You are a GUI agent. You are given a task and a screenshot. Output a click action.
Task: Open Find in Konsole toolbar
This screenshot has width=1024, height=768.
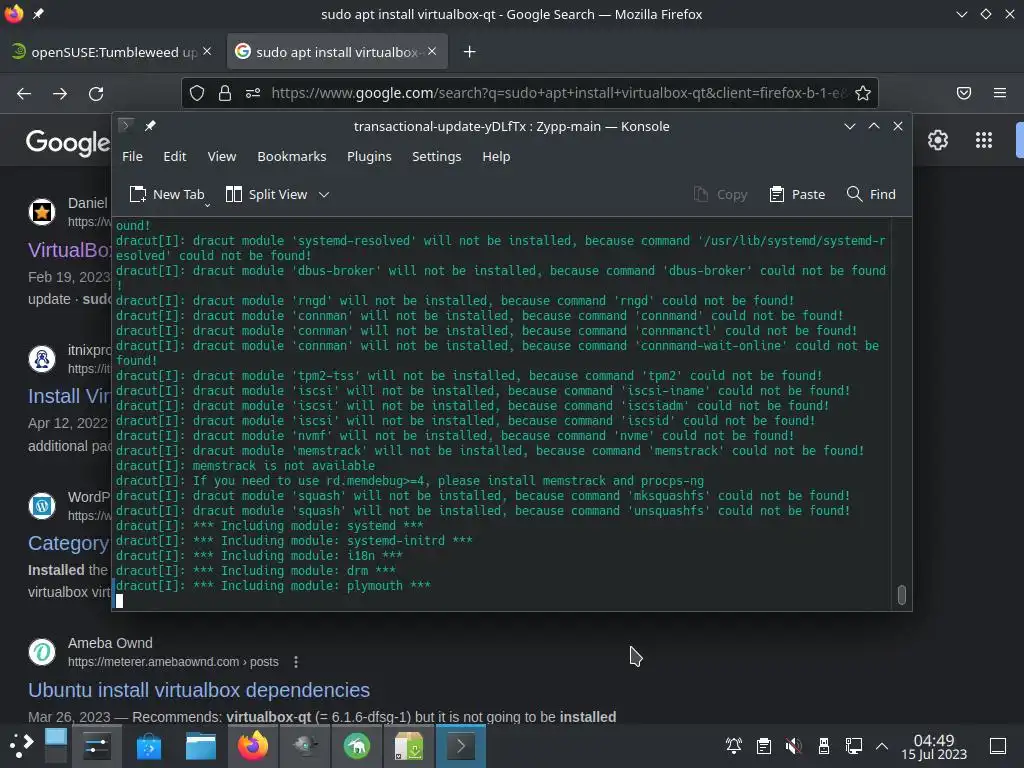click(x=871, y=195)
